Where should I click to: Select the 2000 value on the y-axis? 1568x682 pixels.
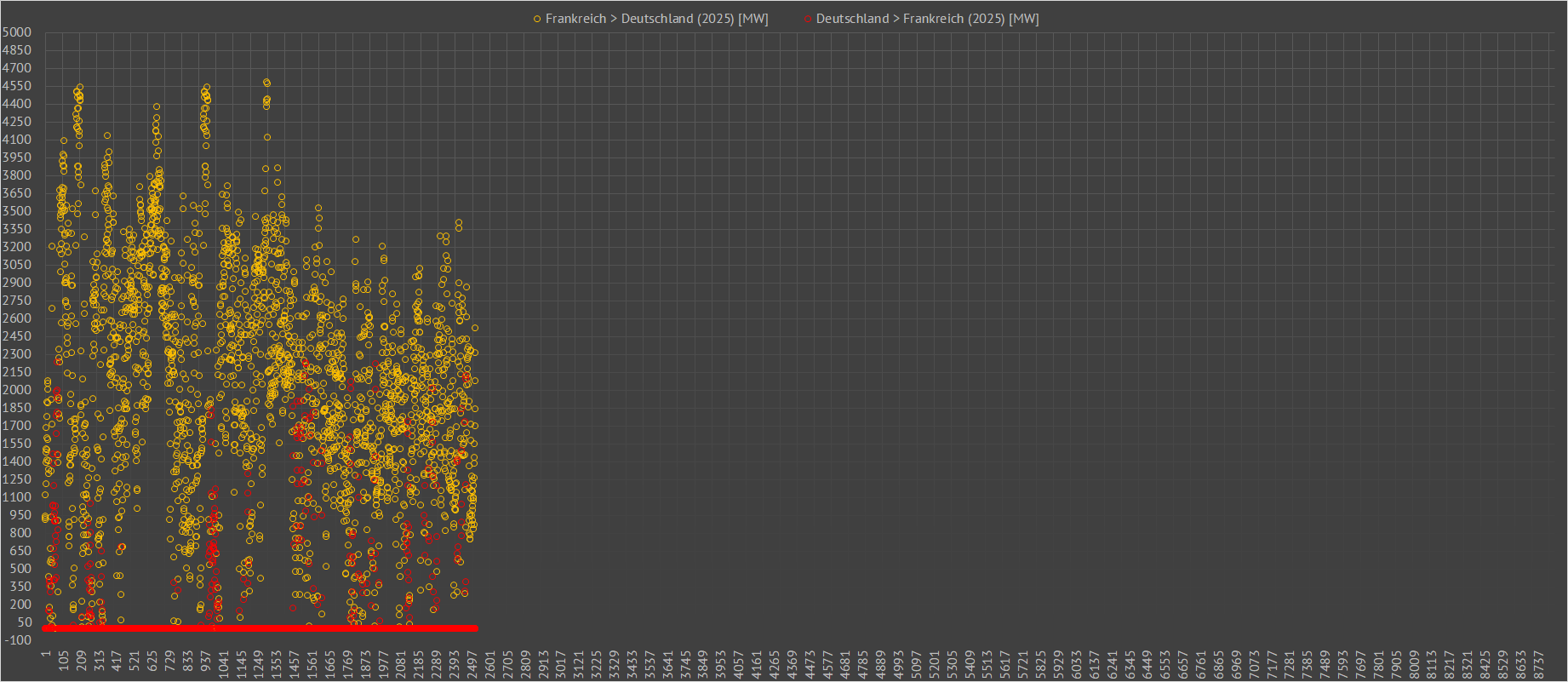click(x=17, y=390)
